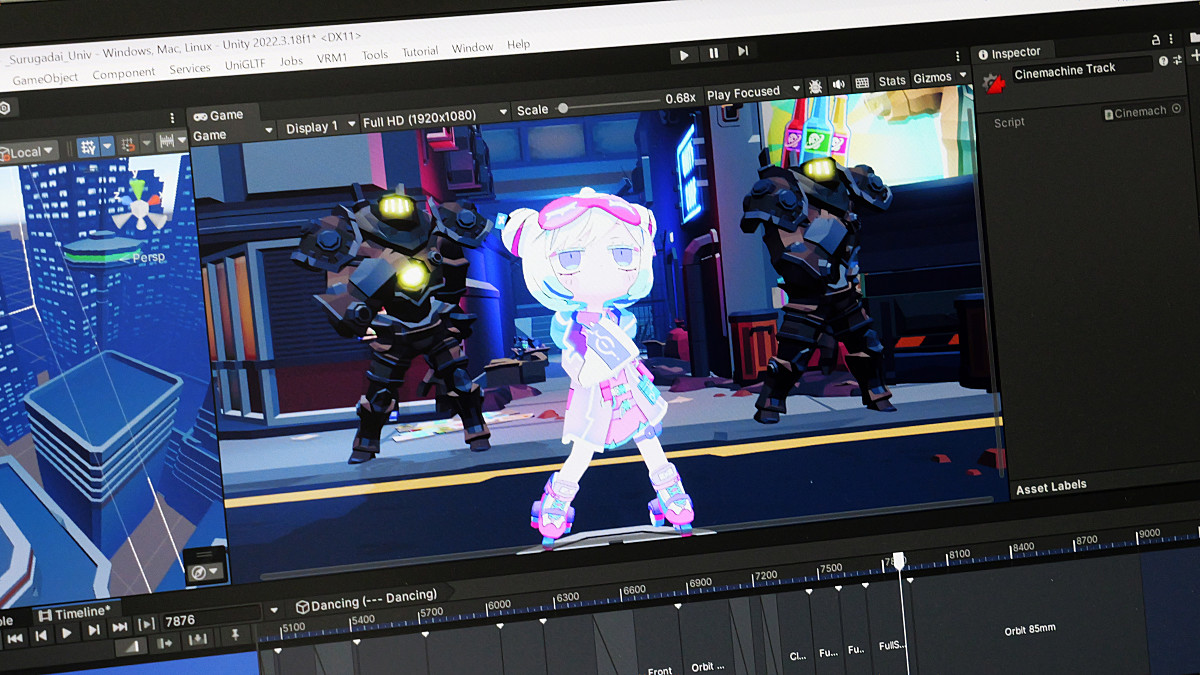Open the Scene view three-dot options menu
Viewport: 1200px width, 675px height.
173,118
